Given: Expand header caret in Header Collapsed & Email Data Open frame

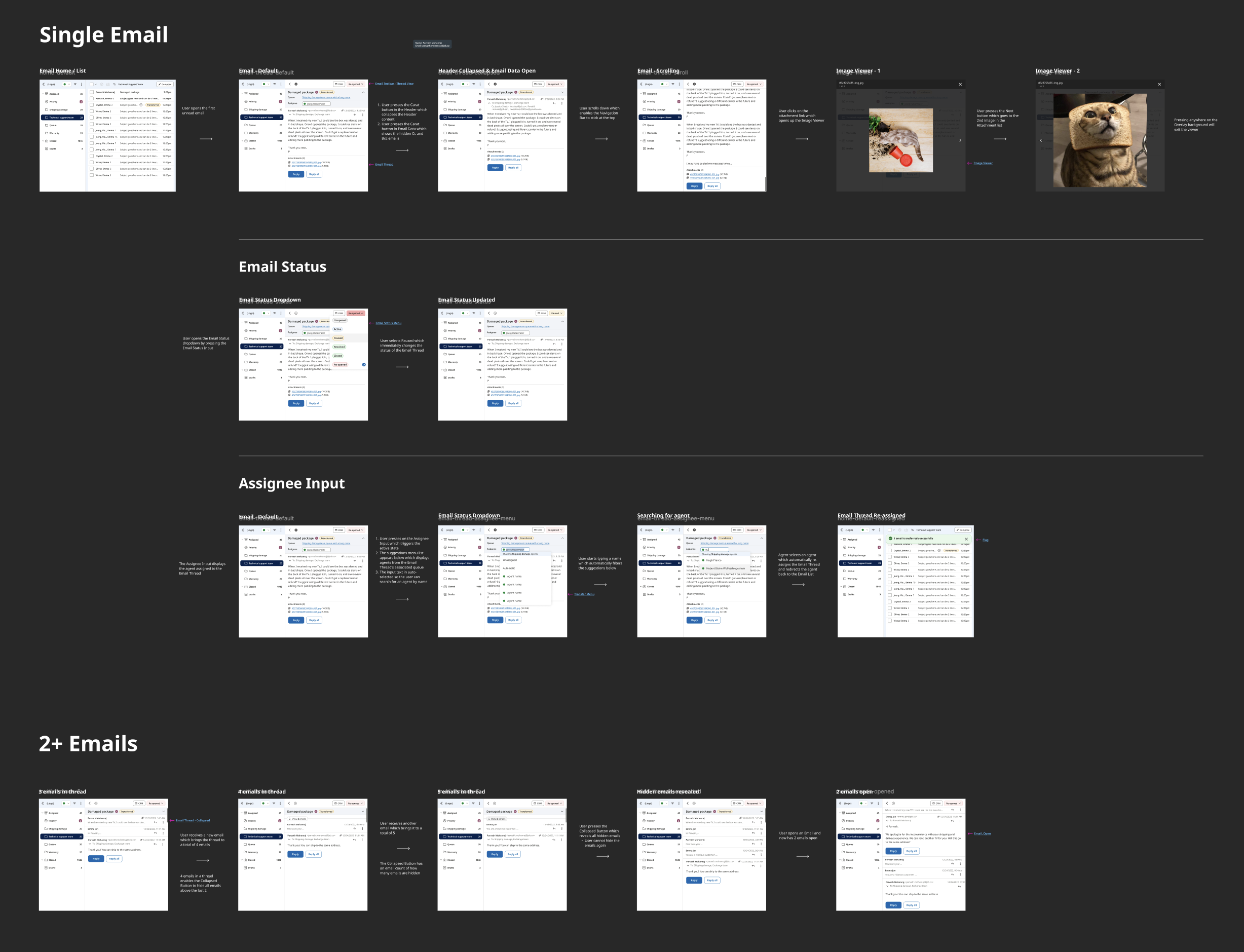Looking at the screenshot, I should 562,92.
